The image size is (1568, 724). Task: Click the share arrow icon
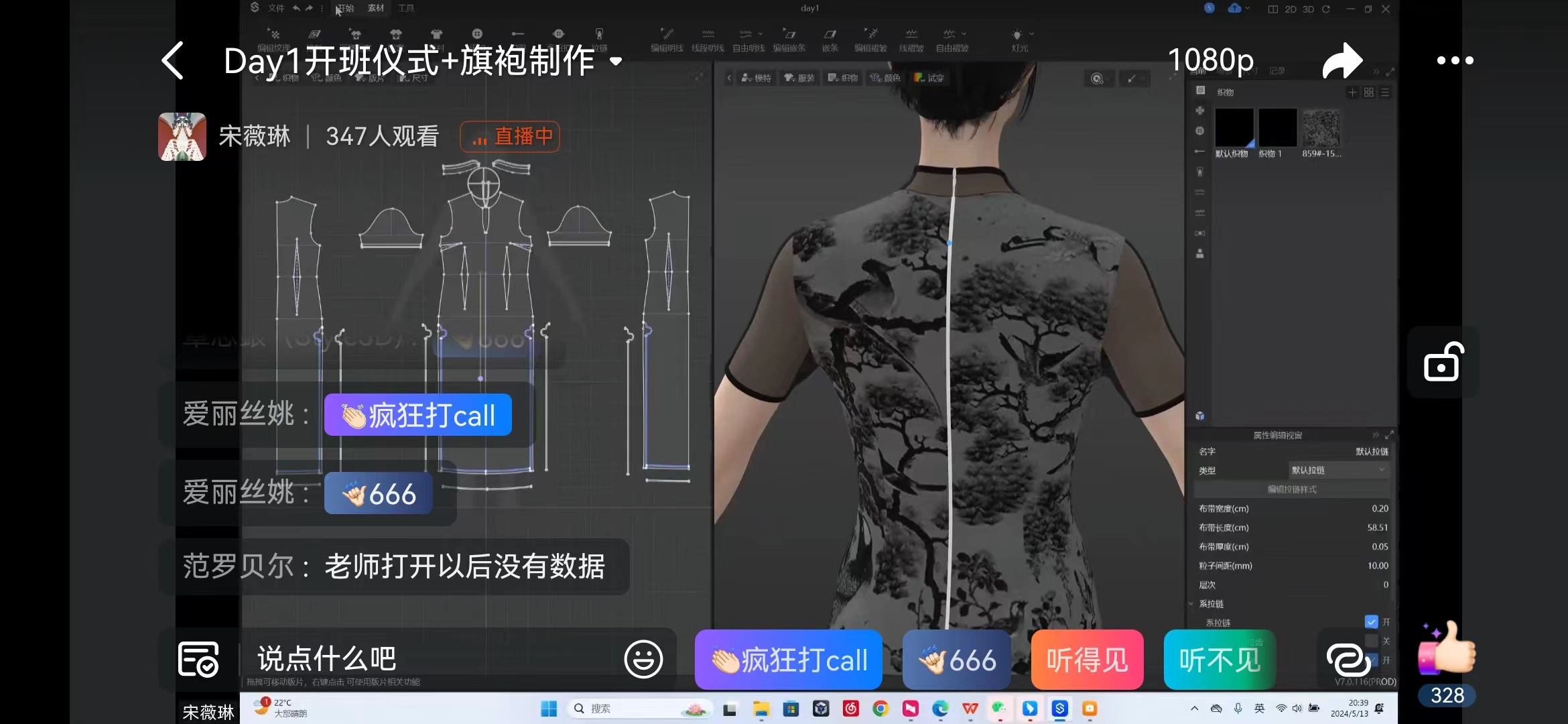click(x=1342, y=61)
